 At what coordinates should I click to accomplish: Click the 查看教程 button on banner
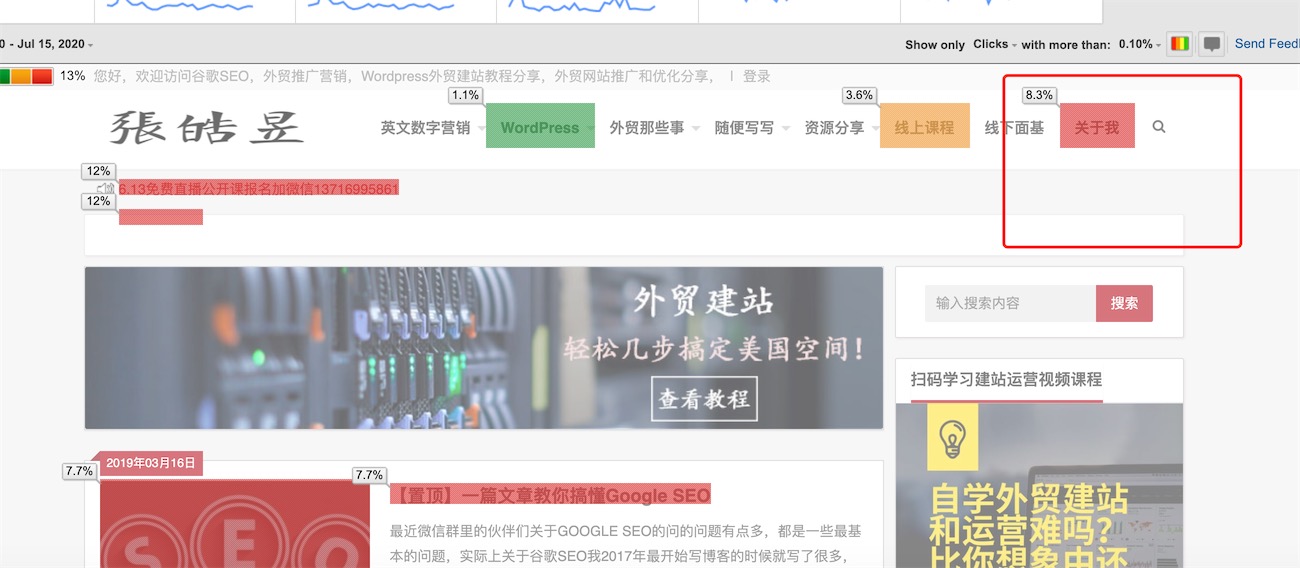(x=704, y=399)
